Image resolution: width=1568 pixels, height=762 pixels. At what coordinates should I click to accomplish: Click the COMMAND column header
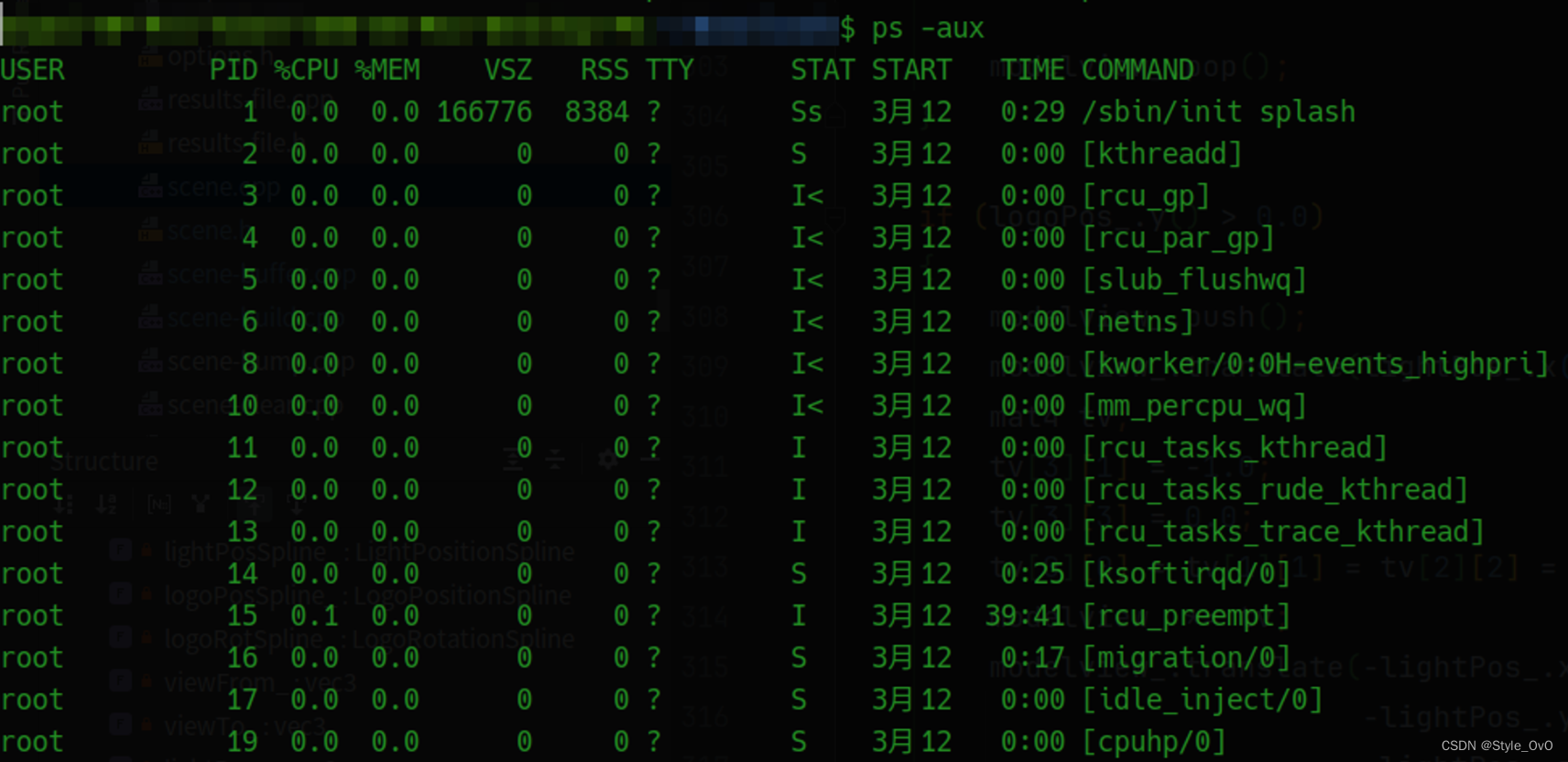coord(1138,71)
